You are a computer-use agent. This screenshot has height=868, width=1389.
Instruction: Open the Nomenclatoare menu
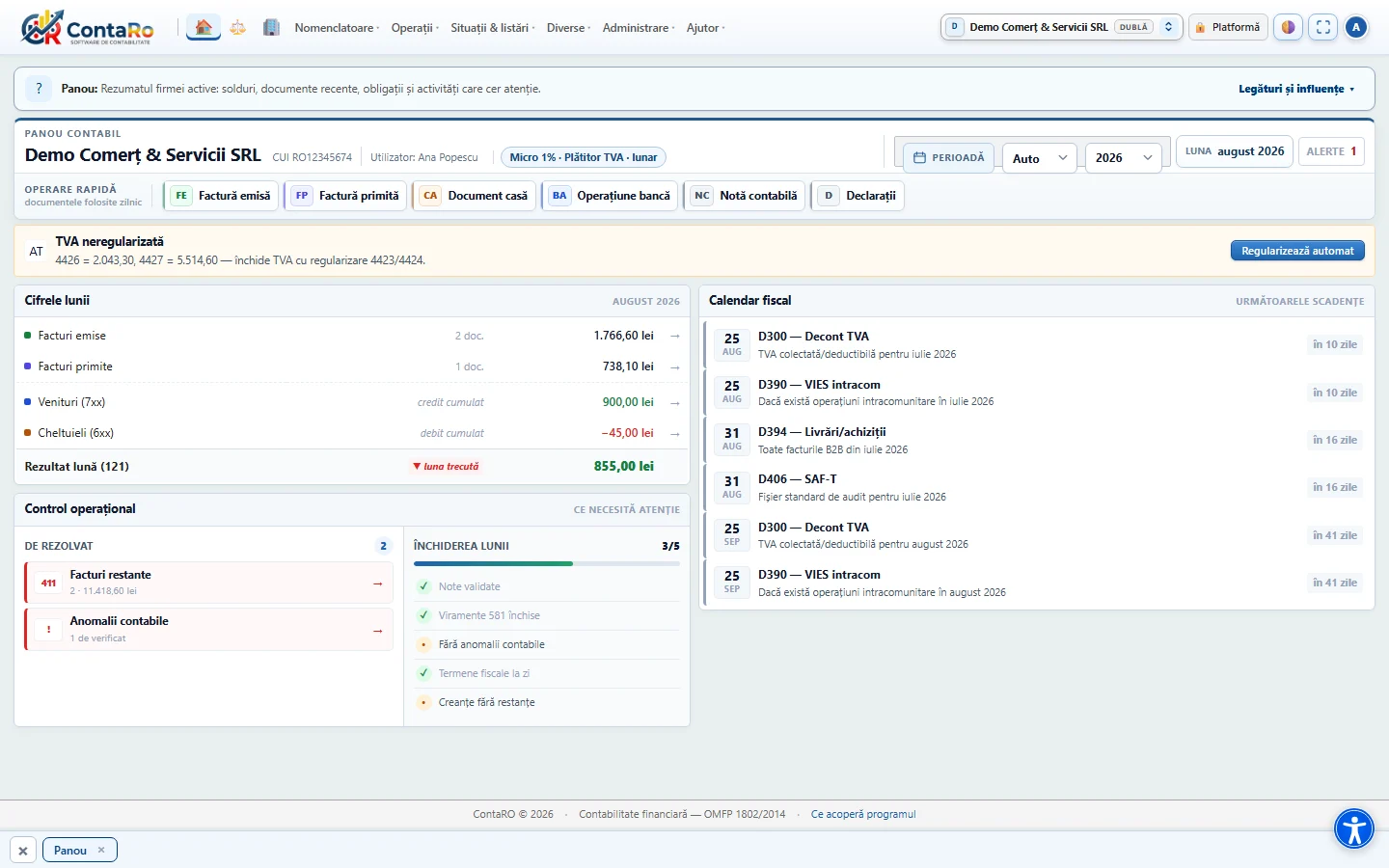pyautogui.click(x=337, y=28)
